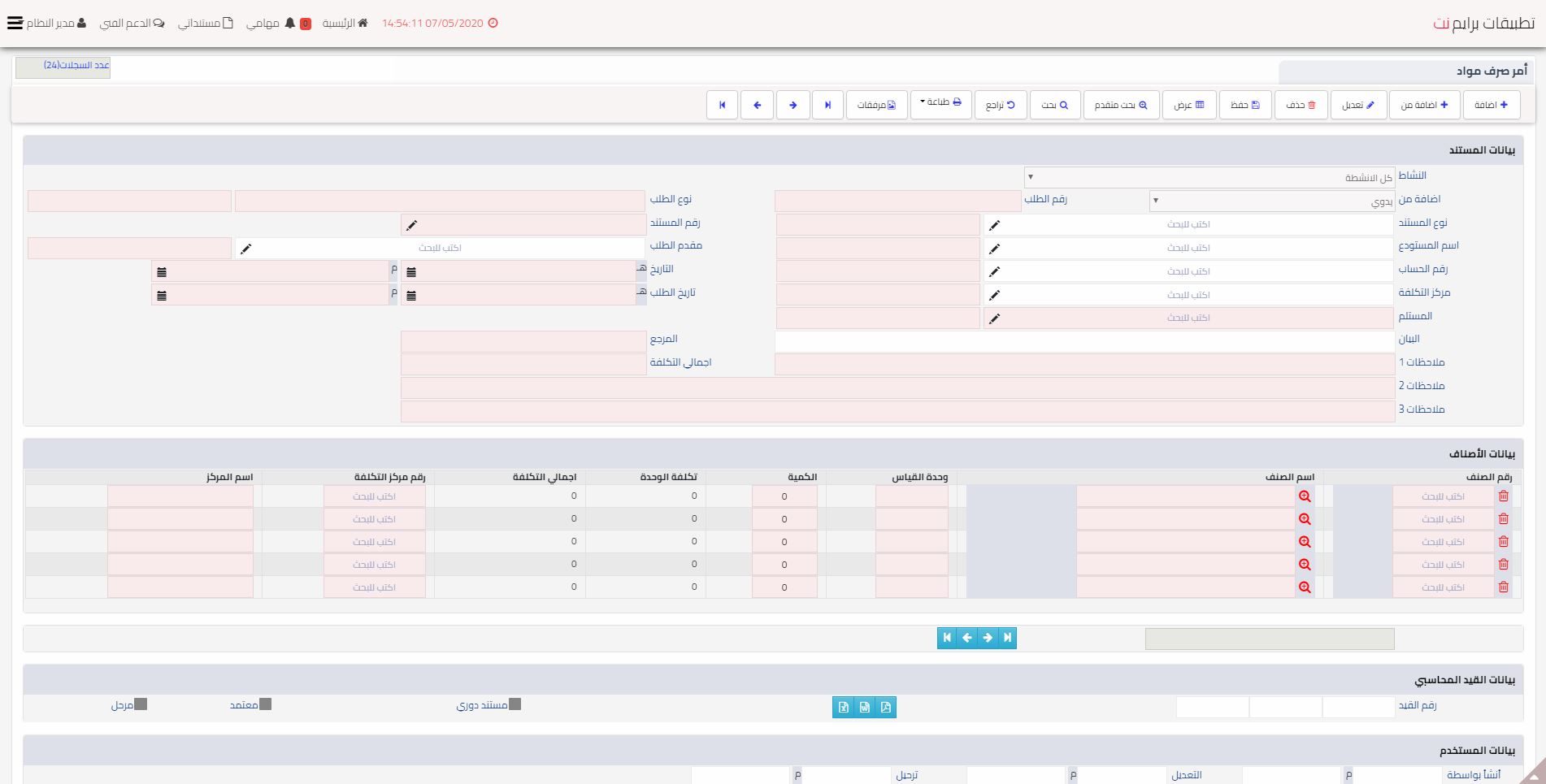Image resolution: width=1546 pixels, height=784 pixels.
Task: Click the search magnifier in second item row
Action: (1305, 519)
